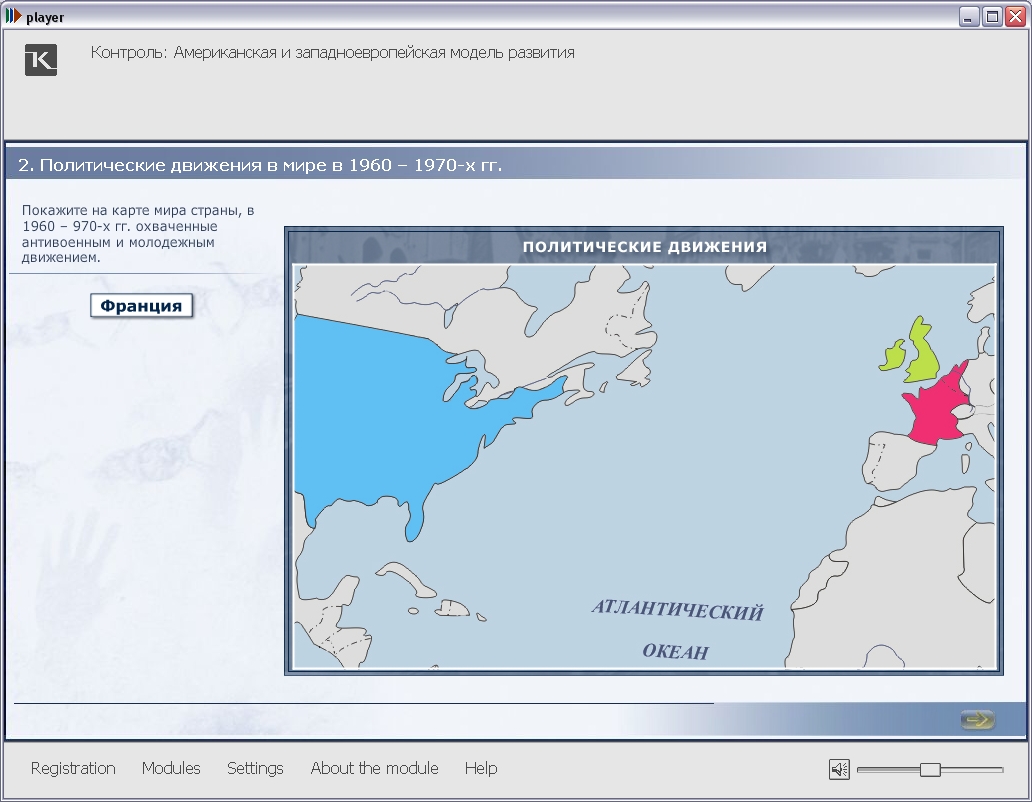Click the ПОЛИТИЧЕСКИЕ ДВИЖЕНИЯ map title
This screenshot has width=1032, height=802.
(x=645, y=247)
